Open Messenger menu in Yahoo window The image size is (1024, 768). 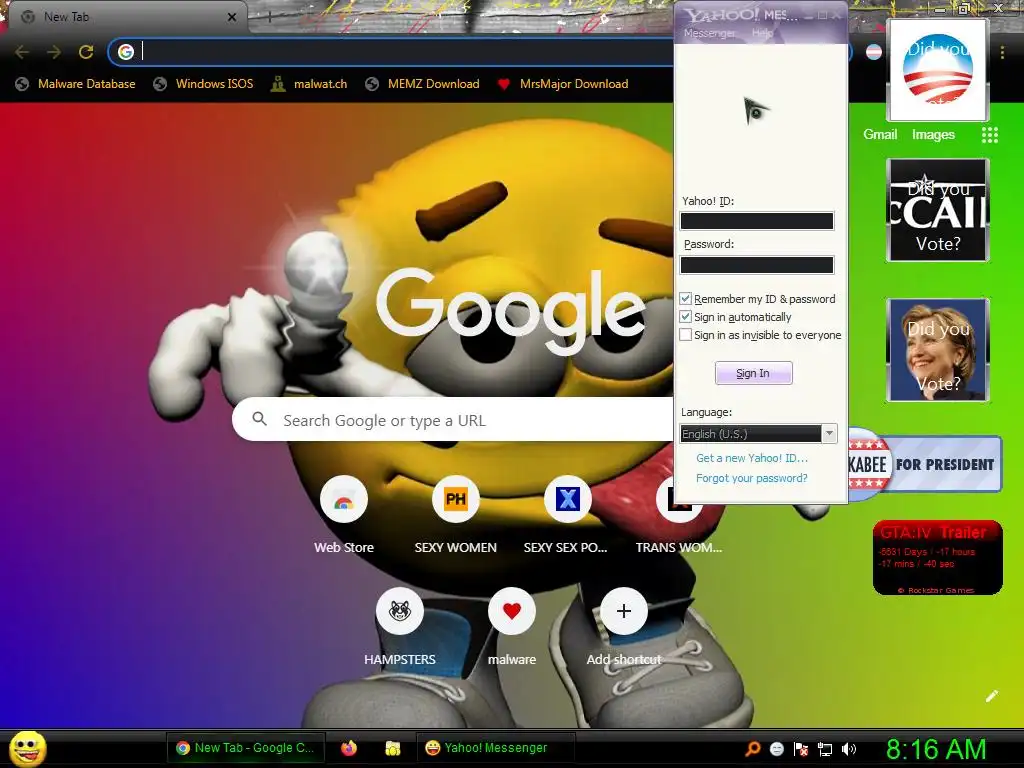[709, 33]
